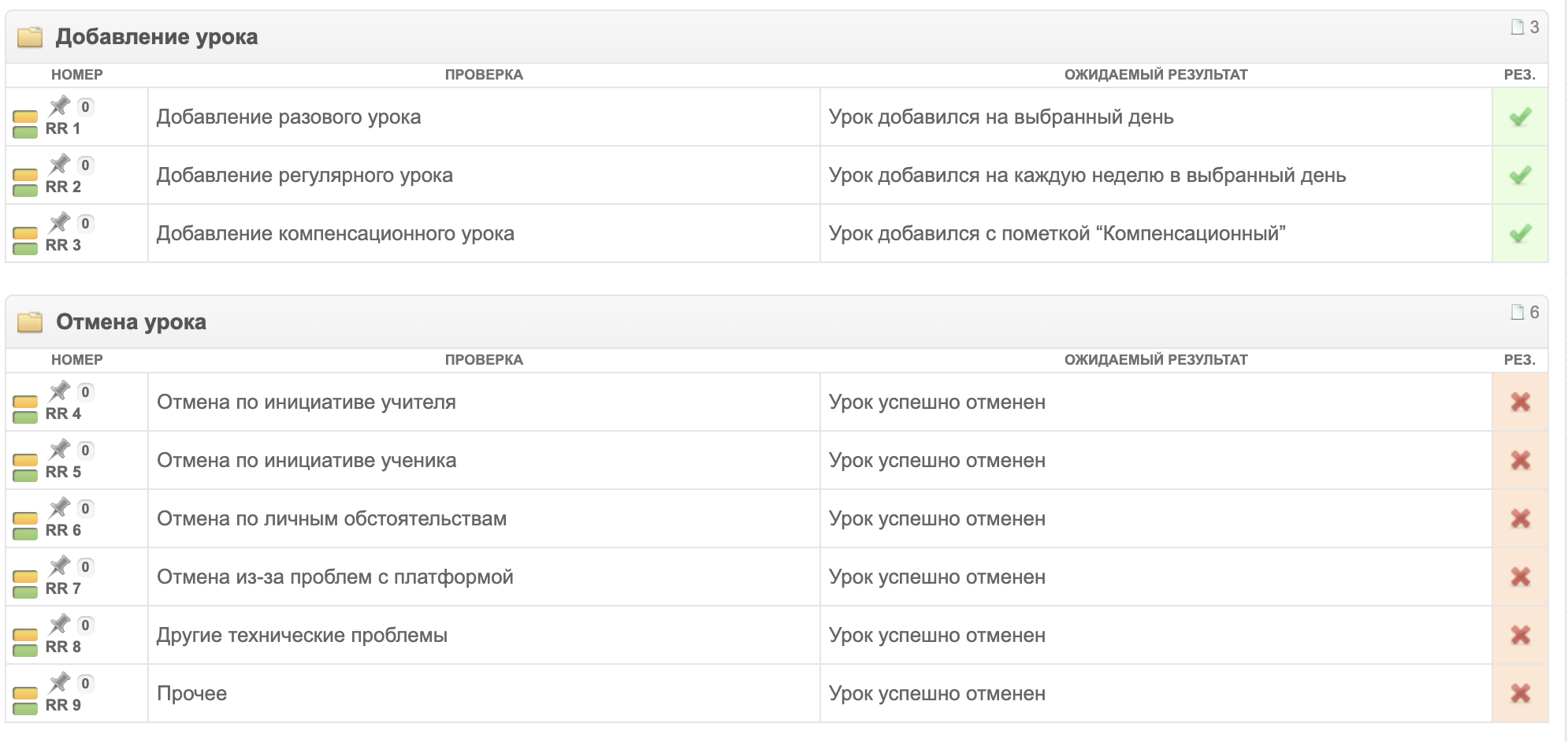Image resolution: width=1568 pixels, height=742 pixels.
Task: Toggle the green checkmark status for RR 3
Action: (1520, 233)
